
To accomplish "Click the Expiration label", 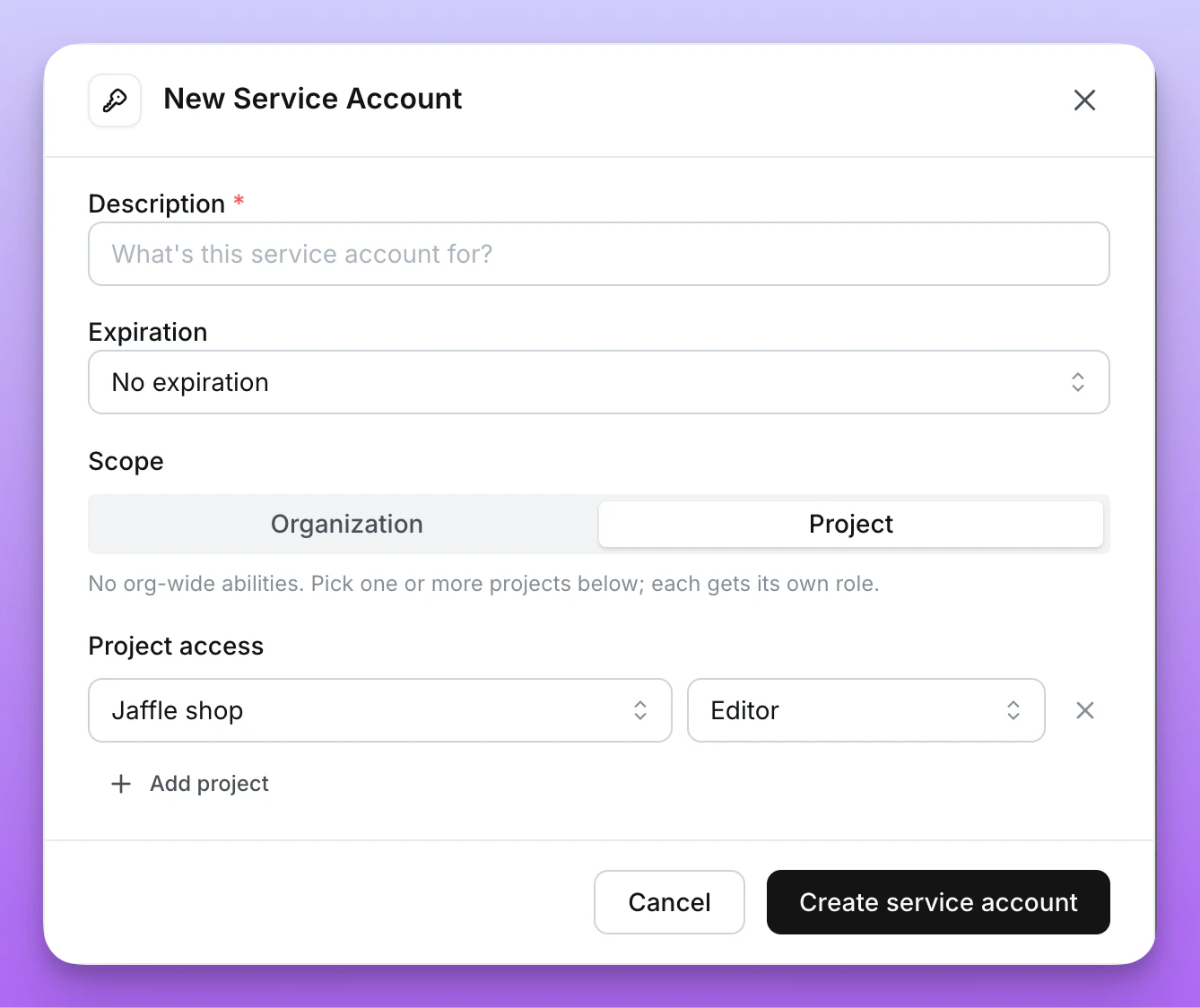I will pos(148,332).
